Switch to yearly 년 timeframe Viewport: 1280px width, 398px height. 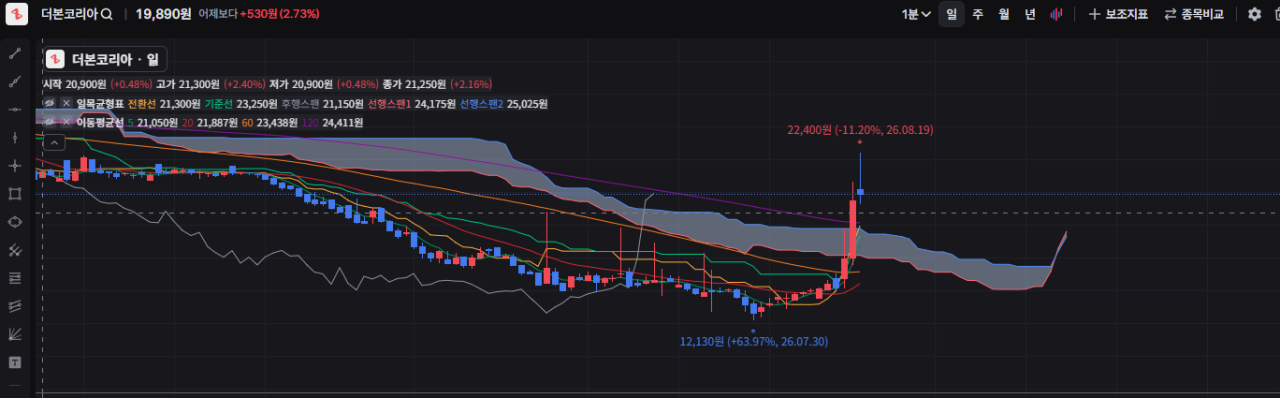pos(1030,14)
